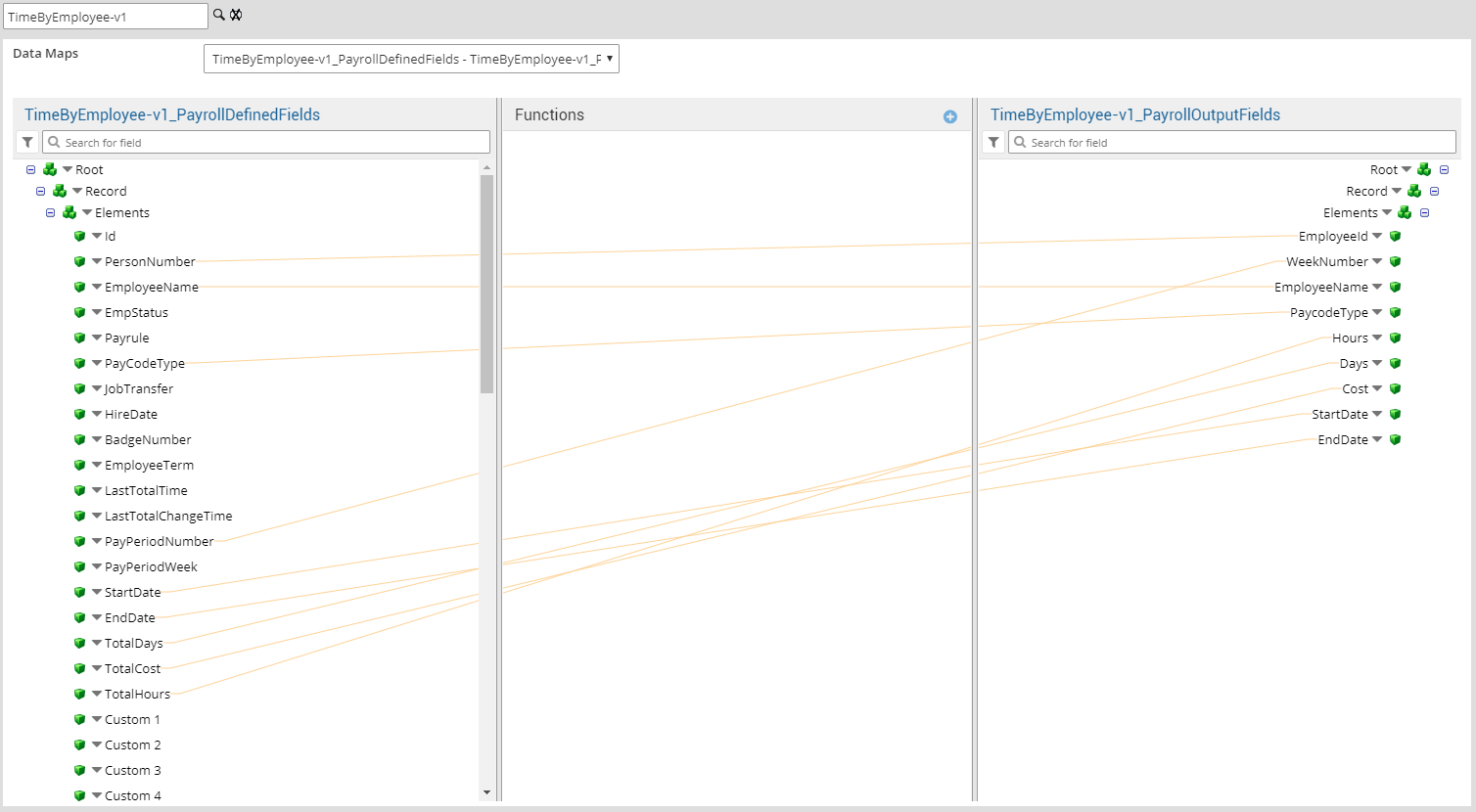Viewport: 1476px width, 812px height.
Task: Select the StartDate field in output tree
Action: pyautogui.click(x=1339, y=414)
